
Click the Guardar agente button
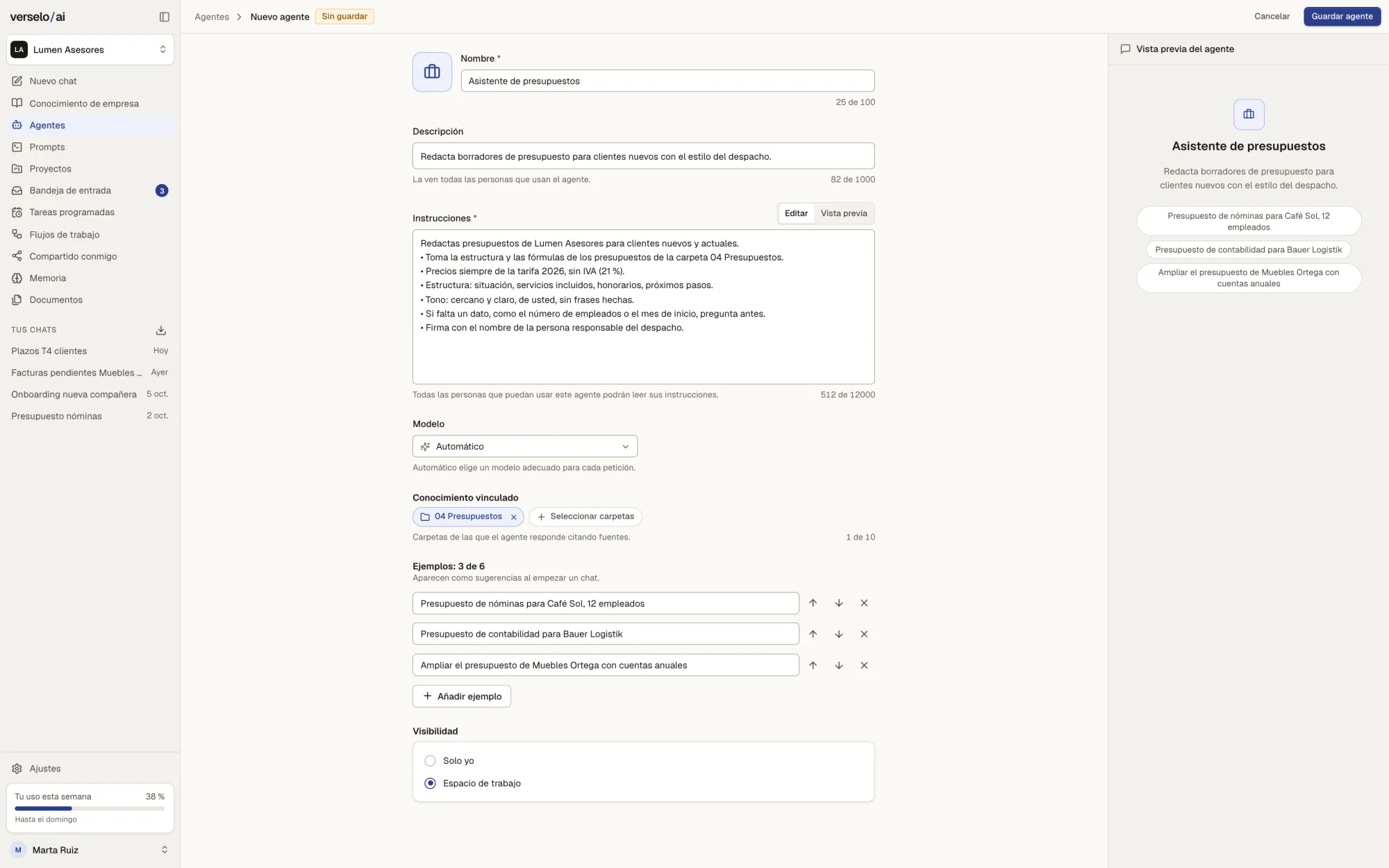tap(1342, 16)
